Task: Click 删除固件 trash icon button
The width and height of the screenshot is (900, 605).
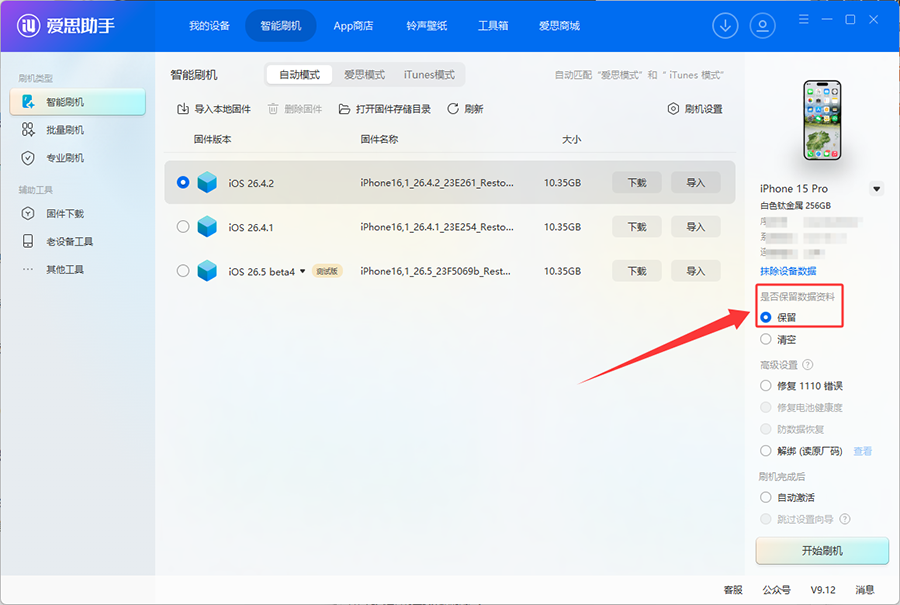Action: click(295, 109)
